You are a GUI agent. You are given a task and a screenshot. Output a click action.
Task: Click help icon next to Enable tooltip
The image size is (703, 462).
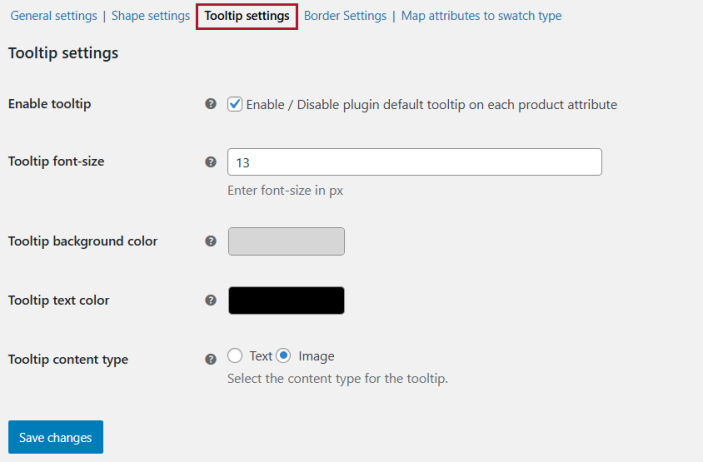(211, 104)
